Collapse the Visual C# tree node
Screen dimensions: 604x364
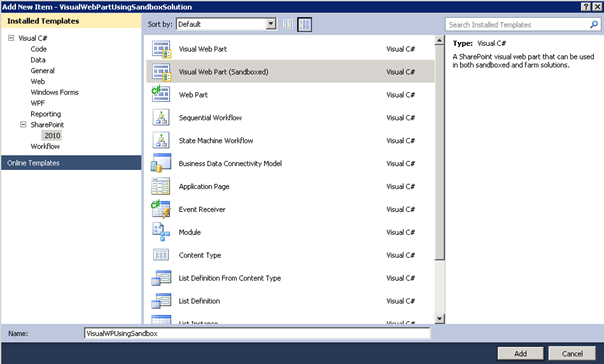[11, 38]
